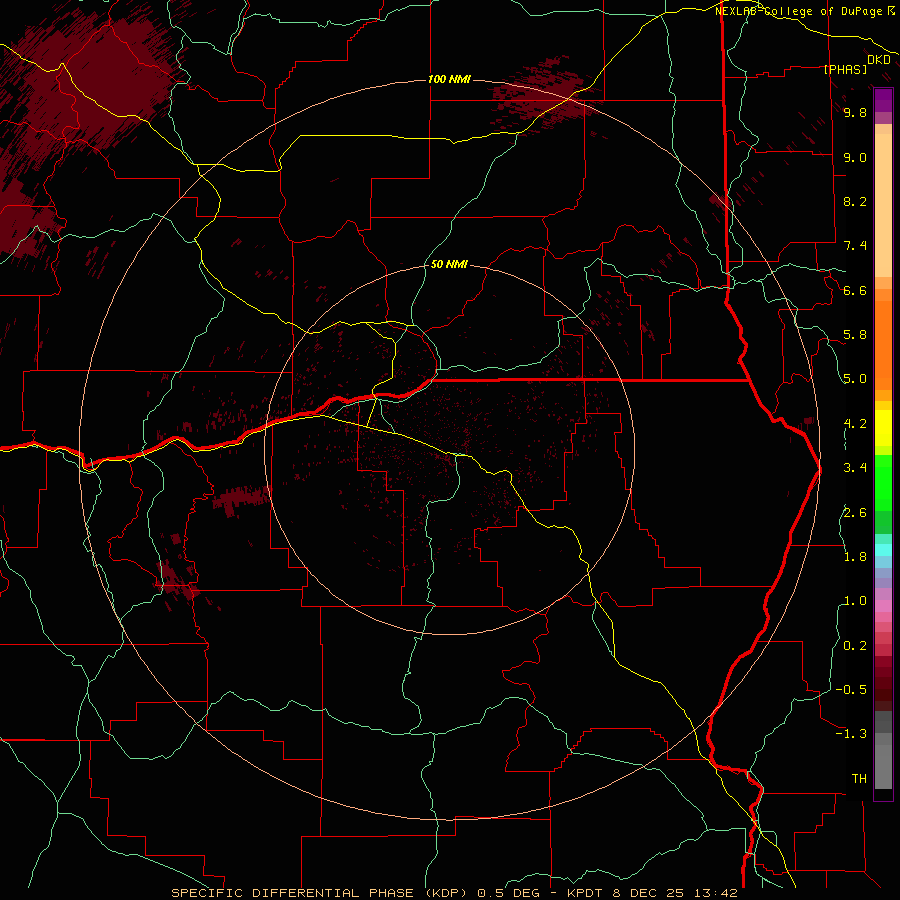The width and height of the screenshot is (900, 900).
Task: Select the 50 NMI range ring label
Action: pos(449,264)
